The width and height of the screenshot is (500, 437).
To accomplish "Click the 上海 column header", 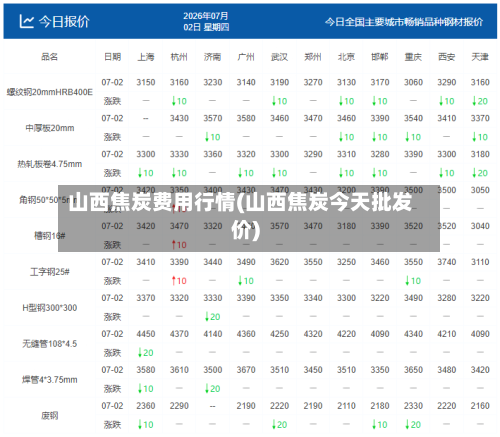I will (x=146, y=57).
